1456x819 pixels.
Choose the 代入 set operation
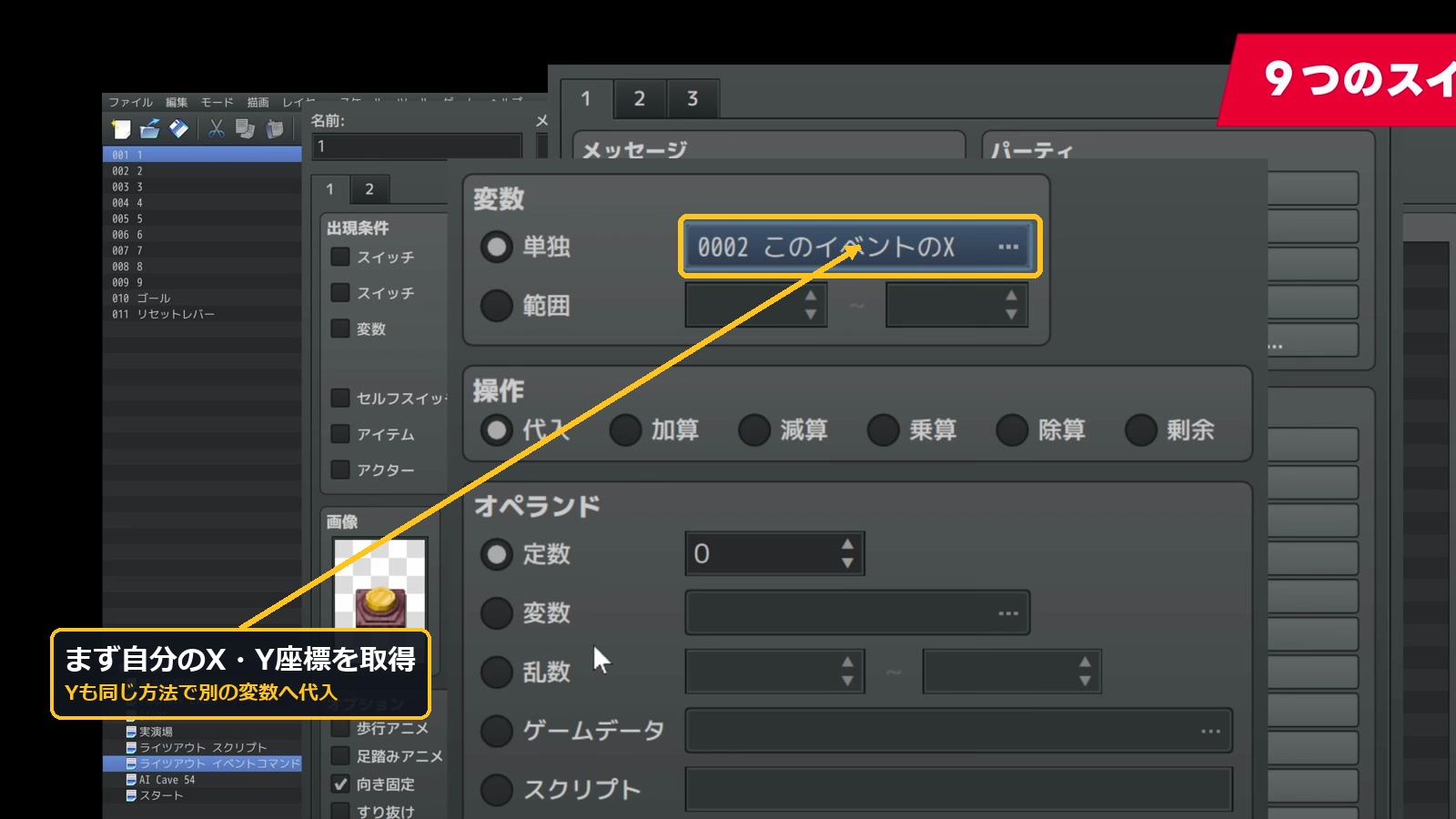[496, 430]
